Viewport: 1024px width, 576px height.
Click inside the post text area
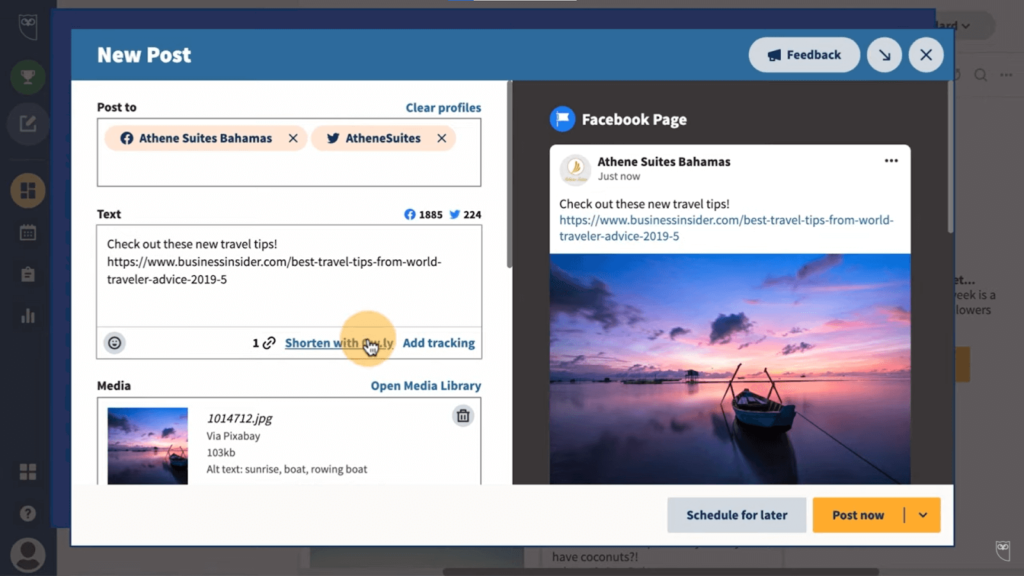point(289,275)
